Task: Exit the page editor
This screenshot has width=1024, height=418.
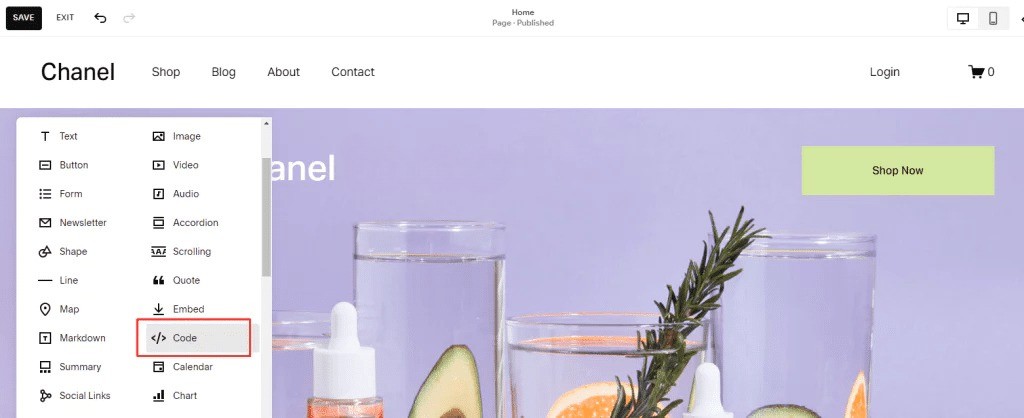Action: click(65, 18)
